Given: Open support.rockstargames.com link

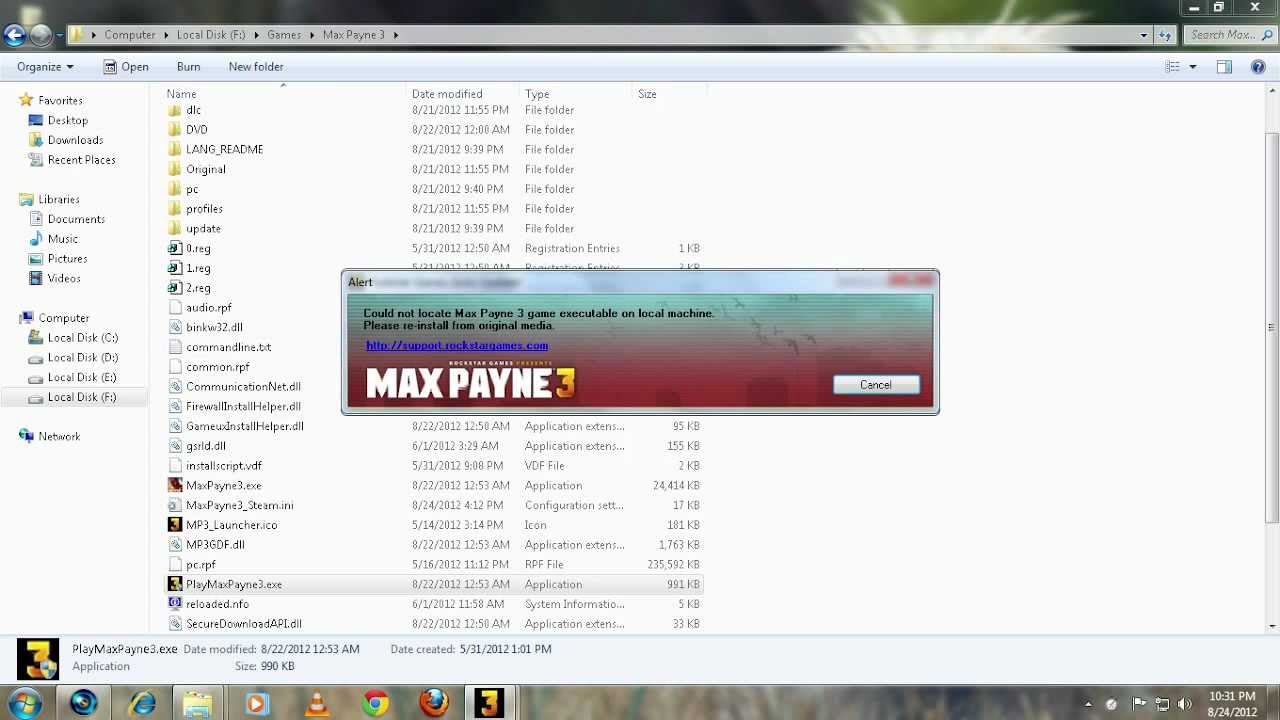Looking at the screenshot, I should pos(457,345).
